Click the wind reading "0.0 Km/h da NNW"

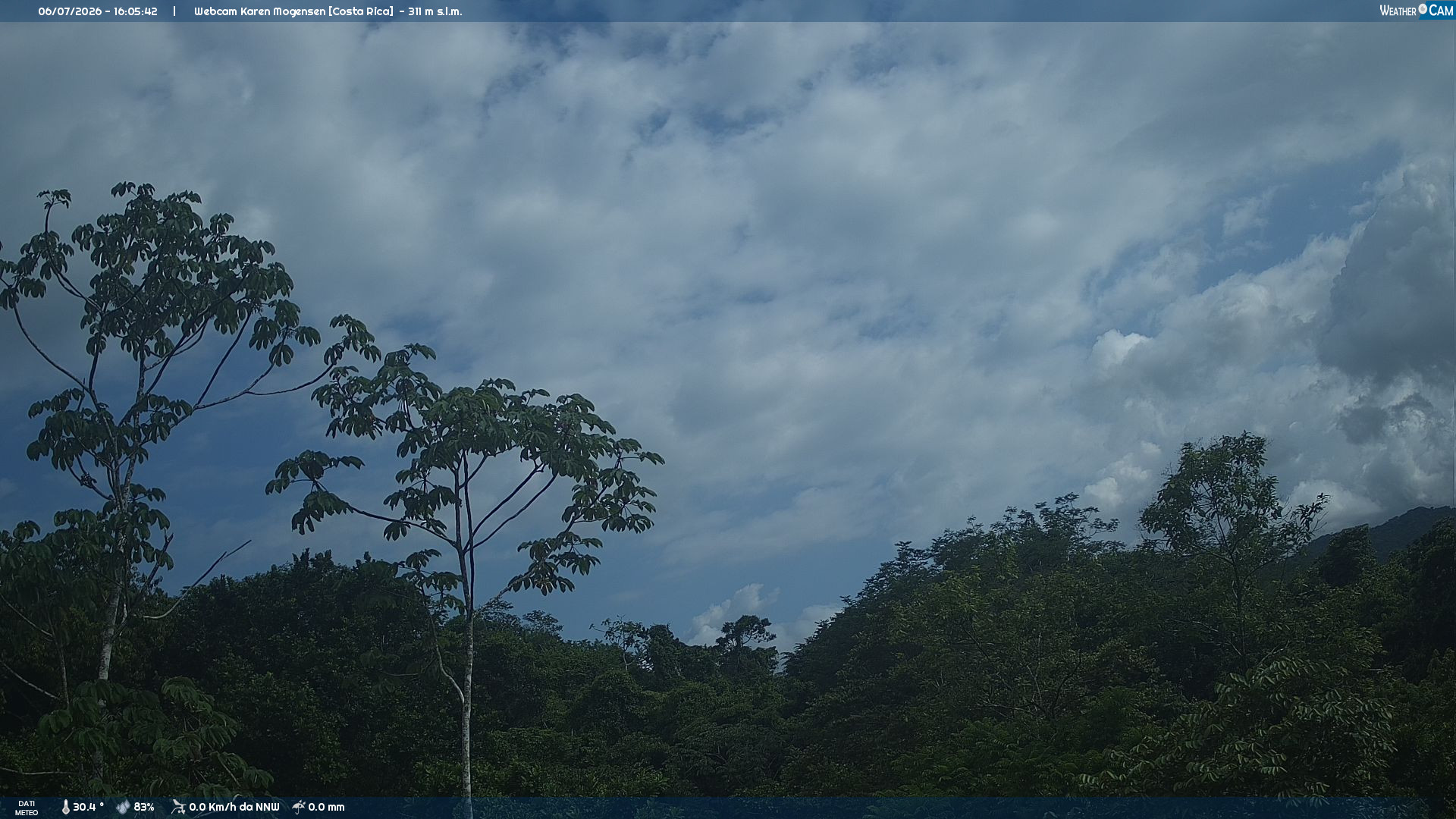point(234,808)
